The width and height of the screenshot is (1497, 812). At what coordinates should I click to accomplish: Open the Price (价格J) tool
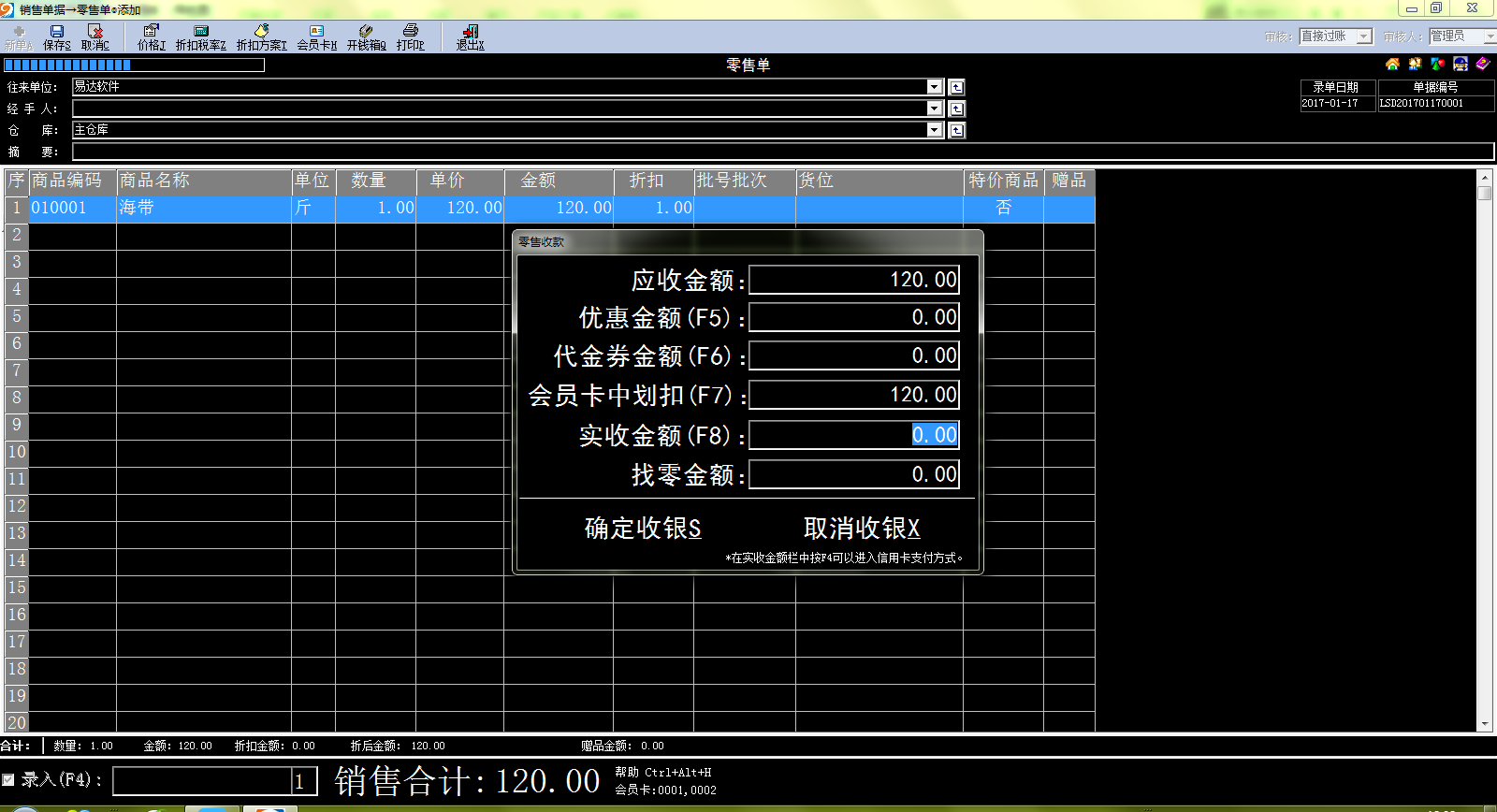pos(151,36)
